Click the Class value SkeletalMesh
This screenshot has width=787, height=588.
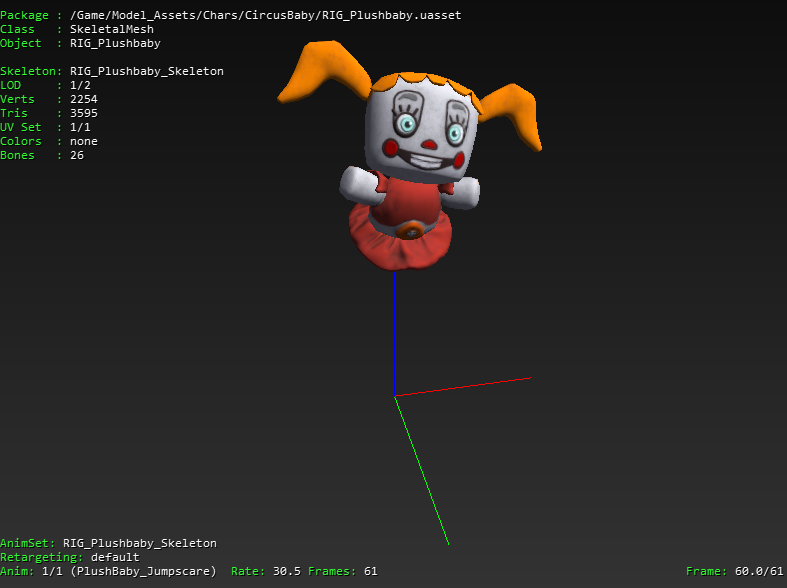[112, 29]
